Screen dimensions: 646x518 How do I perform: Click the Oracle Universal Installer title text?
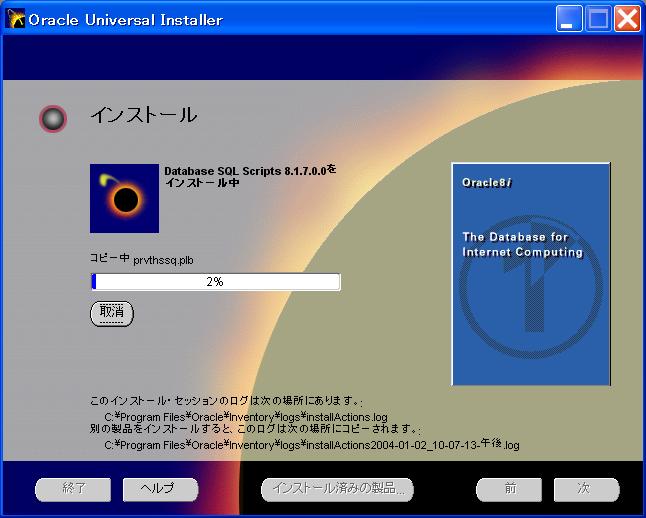pos(126,20)
